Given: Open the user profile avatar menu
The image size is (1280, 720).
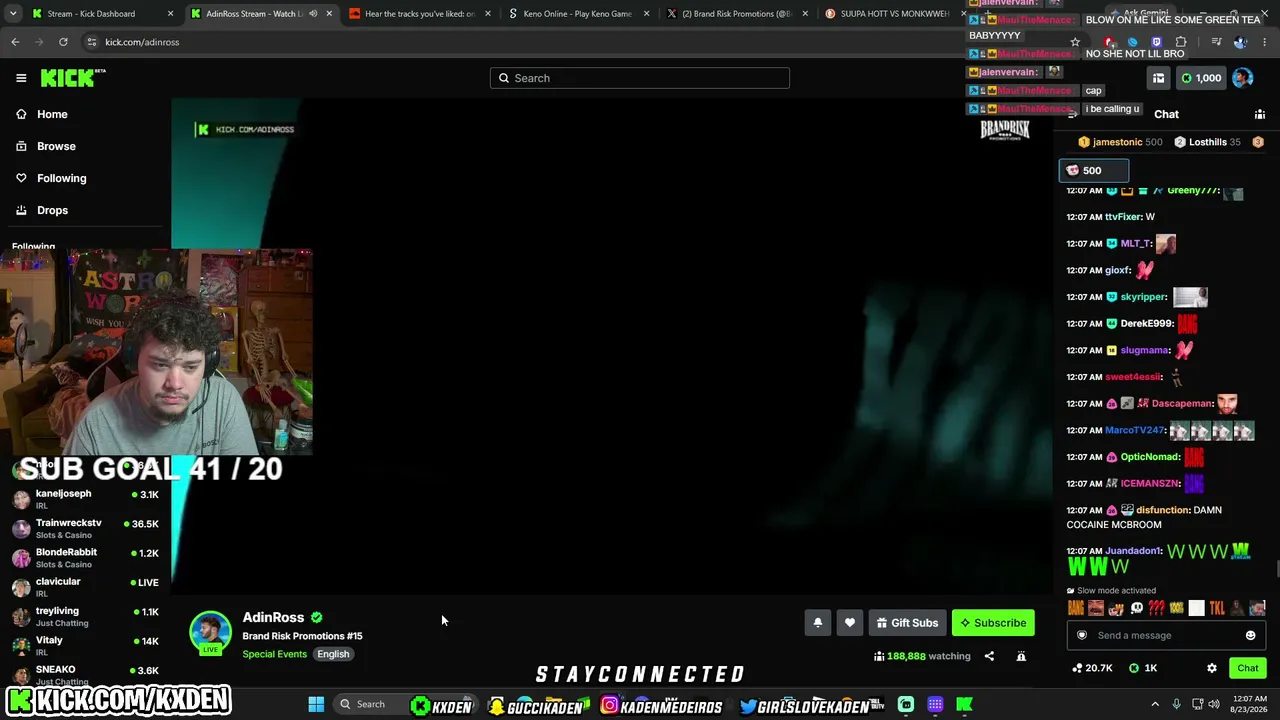Looking at the screenshot, I should pos(1242,78).
